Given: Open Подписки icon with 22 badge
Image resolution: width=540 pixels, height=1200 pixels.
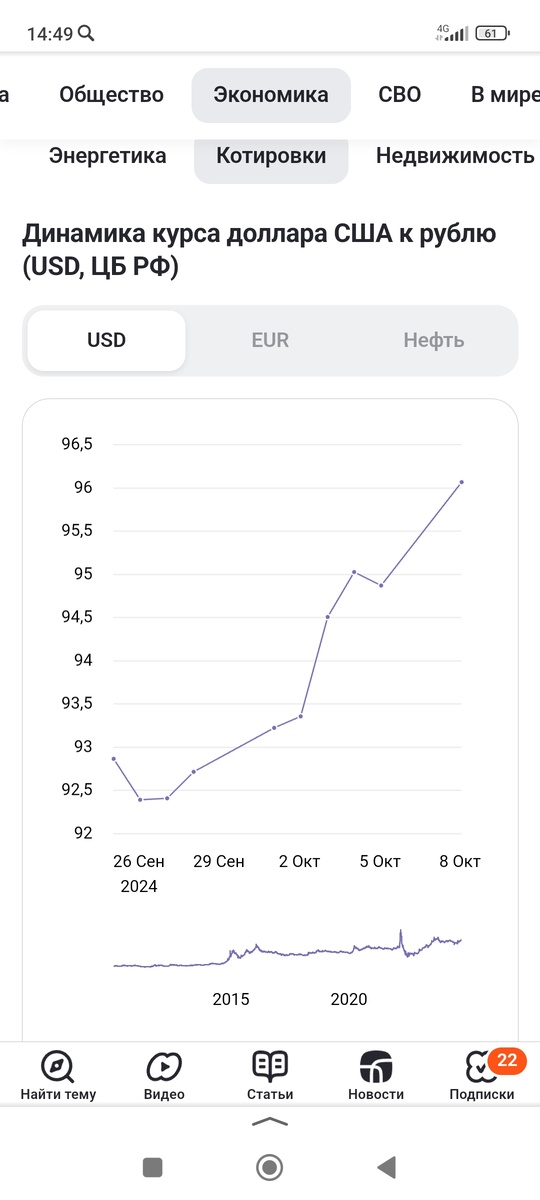Looking at the screenshot, I should tap(483, 1066).
